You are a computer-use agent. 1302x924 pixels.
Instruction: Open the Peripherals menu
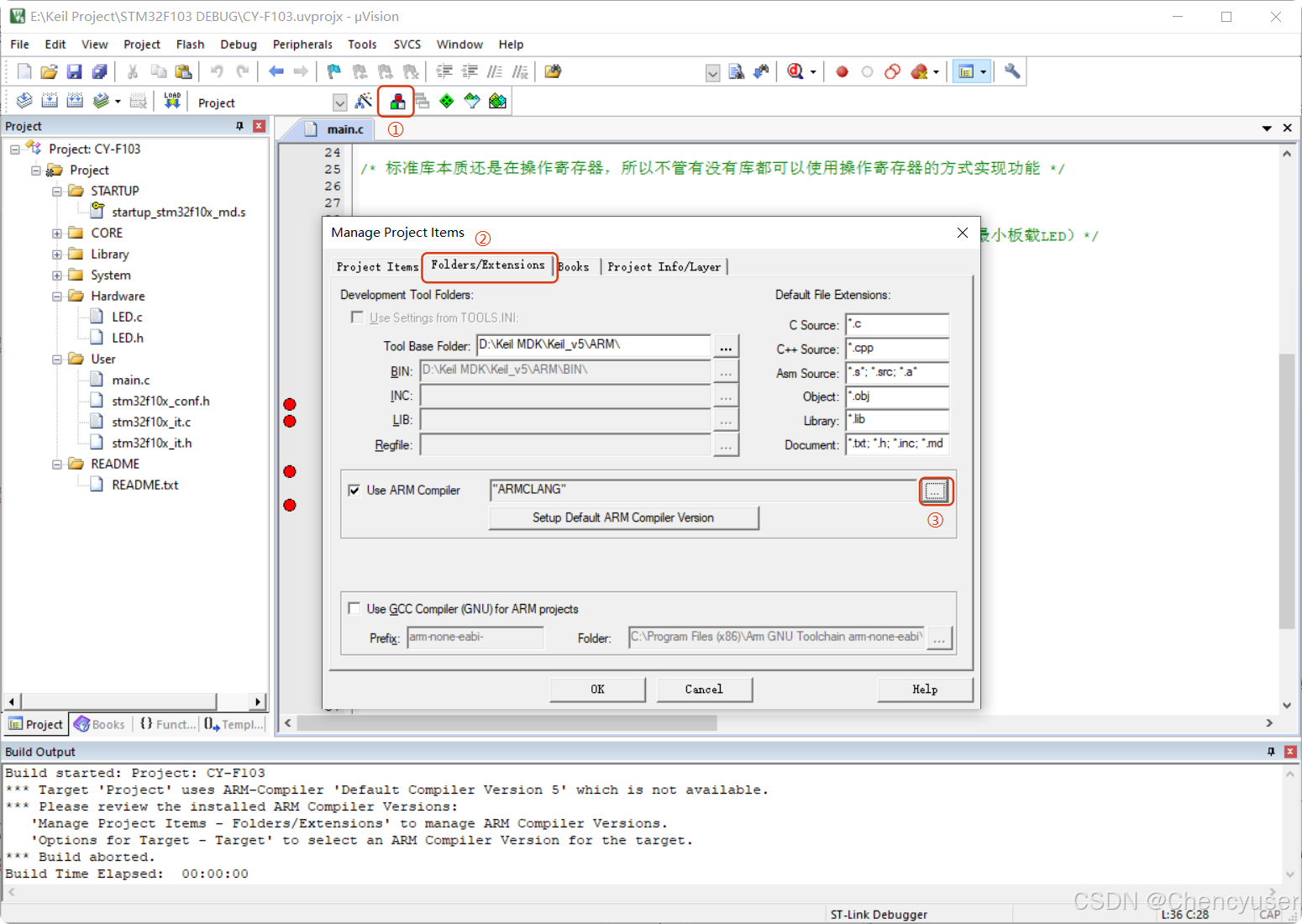(x=302, y=45)
